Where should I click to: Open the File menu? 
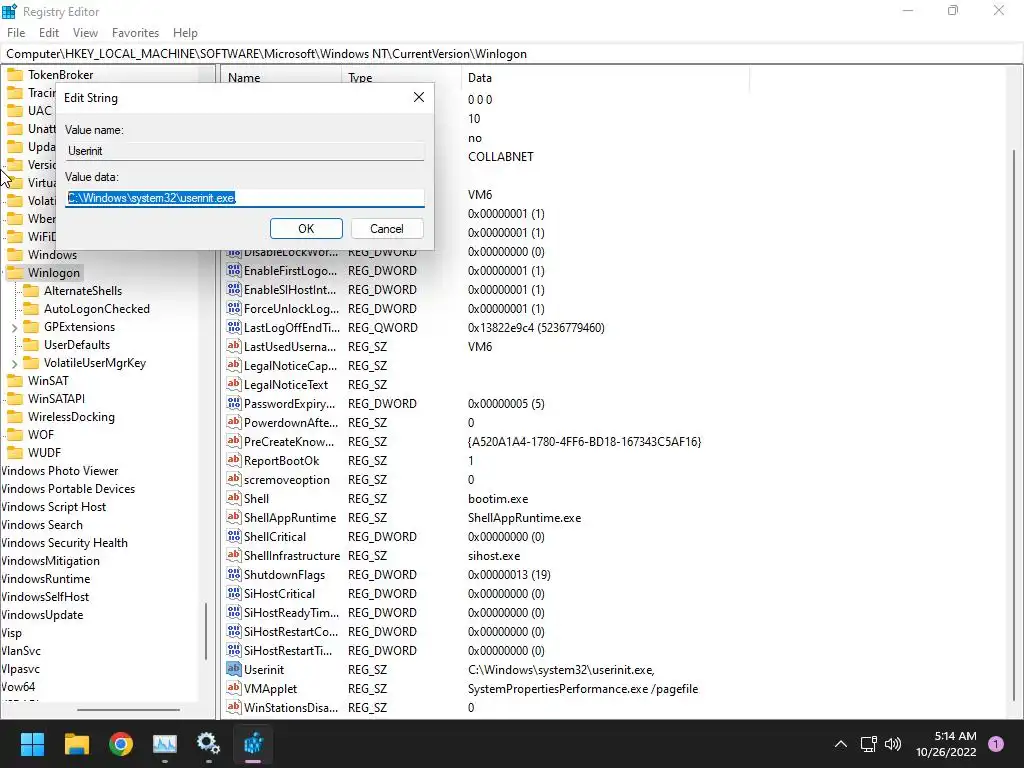pyautogui.click(x=16, y=33)
